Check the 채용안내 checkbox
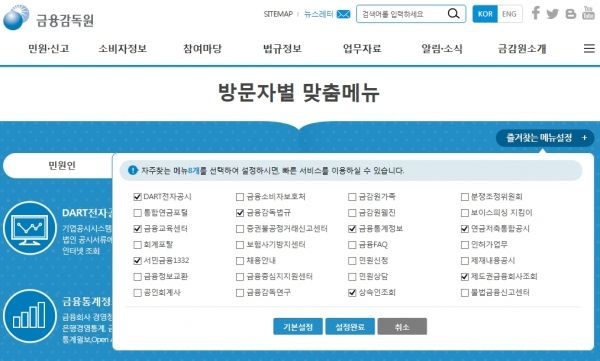This screenshot has width=600, height=361. pyautogui.click(x=240, y=261)
